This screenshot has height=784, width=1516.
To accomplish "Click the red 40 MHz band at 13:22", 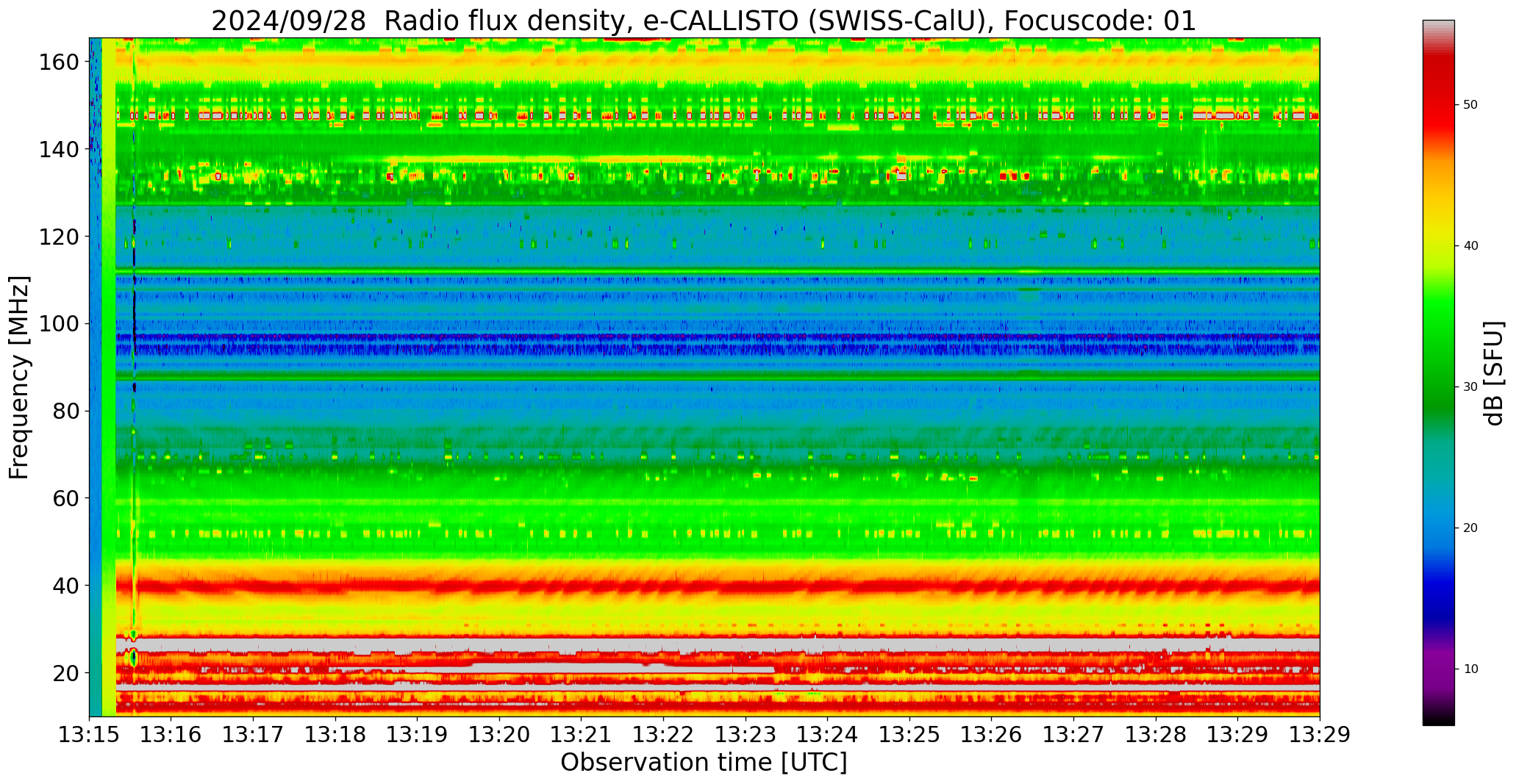I will (x=663, y=586).
